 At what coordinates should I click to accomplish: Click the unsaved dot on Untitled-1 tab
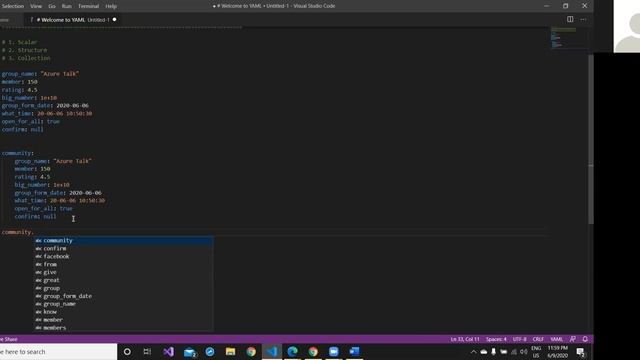pos(114,20)
